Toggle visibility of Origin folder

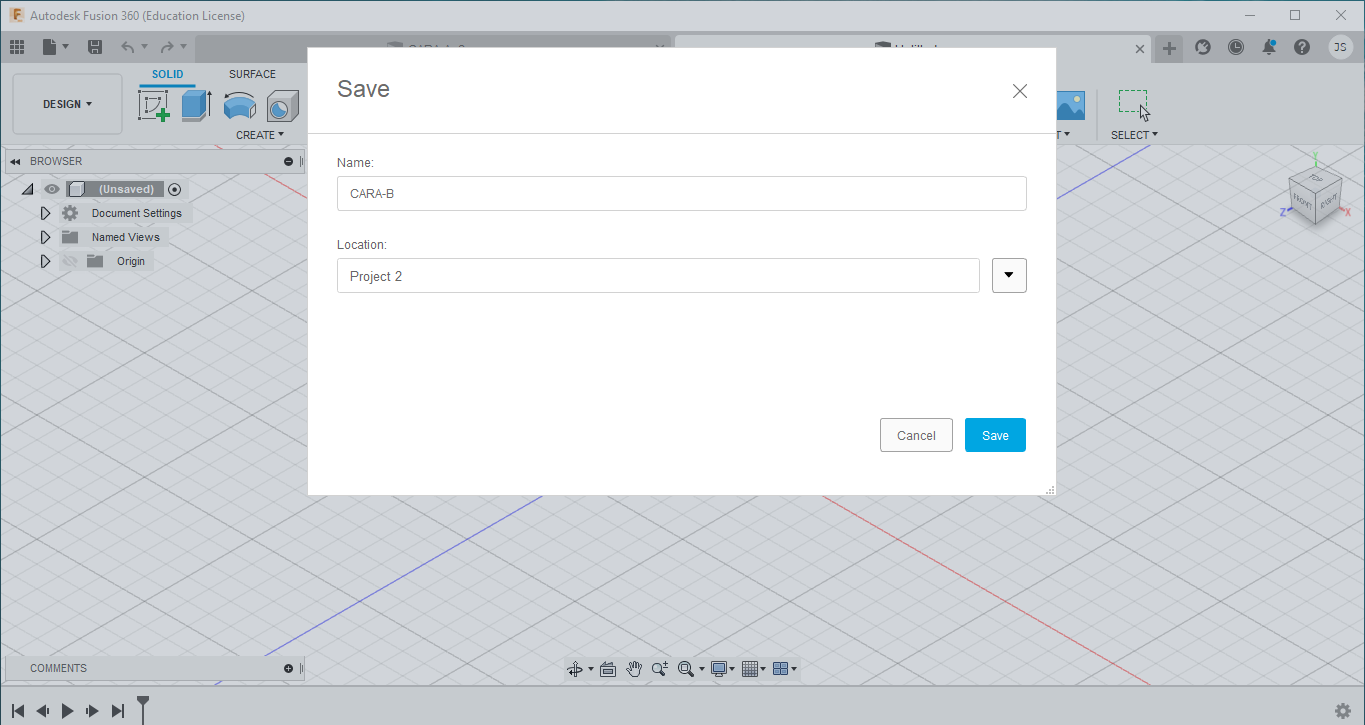70,261
